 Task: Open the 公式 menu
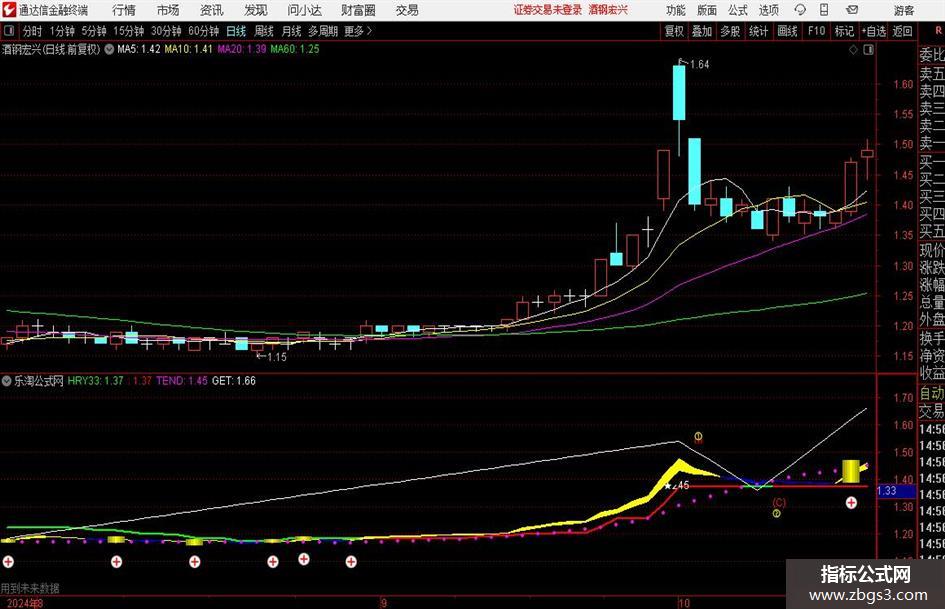point(738,10)
